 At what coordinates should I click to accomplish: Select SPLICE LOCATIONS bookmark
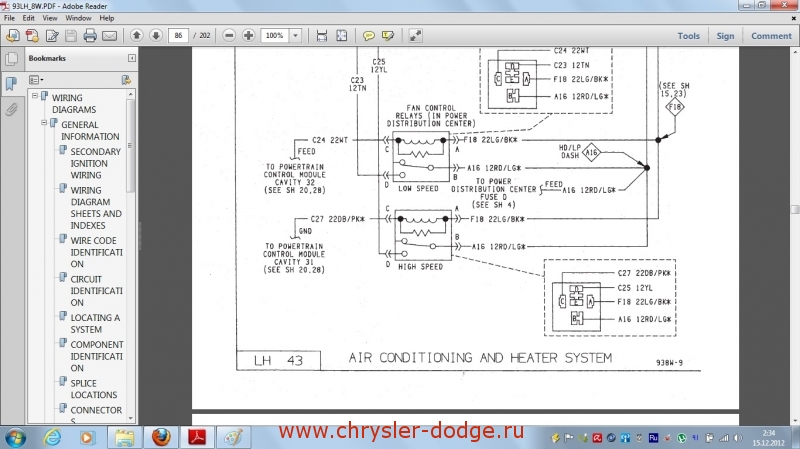click(x=94, y=389)
